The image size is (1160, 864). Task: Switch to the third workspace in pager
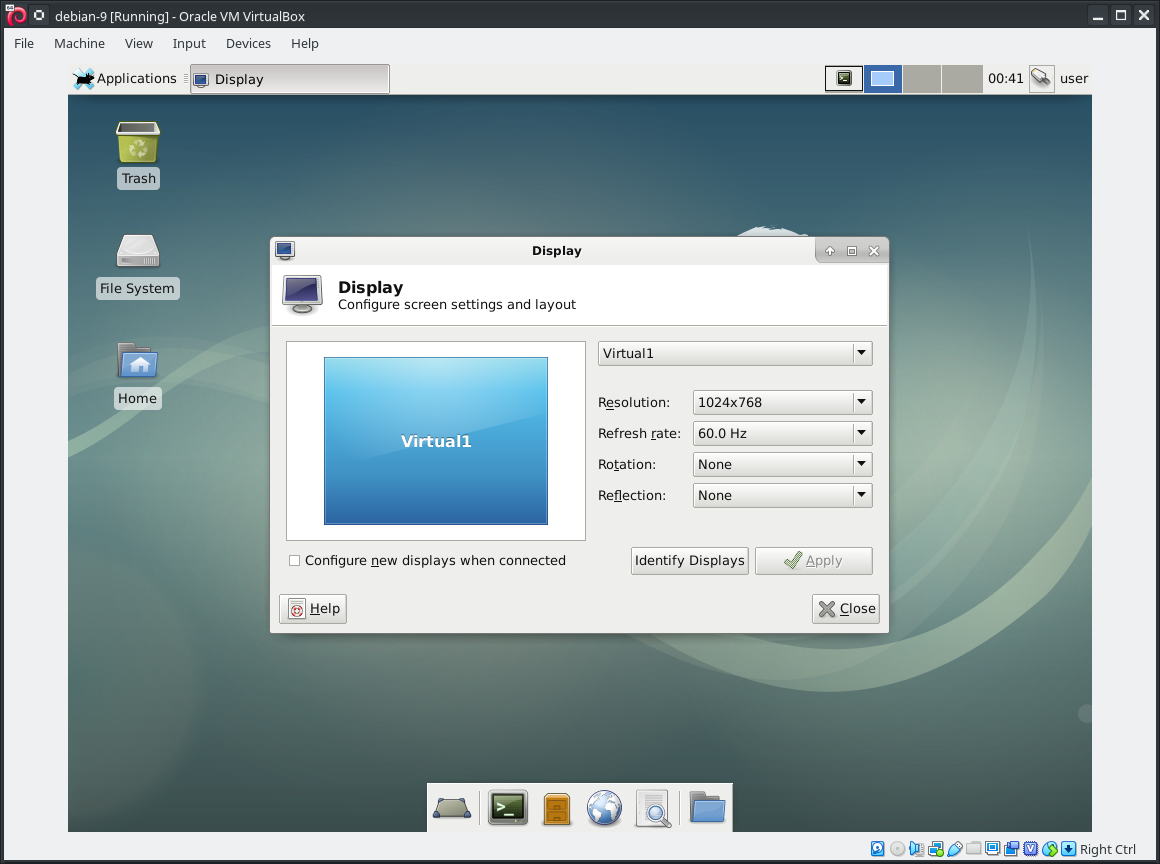[x=922, y=79]
